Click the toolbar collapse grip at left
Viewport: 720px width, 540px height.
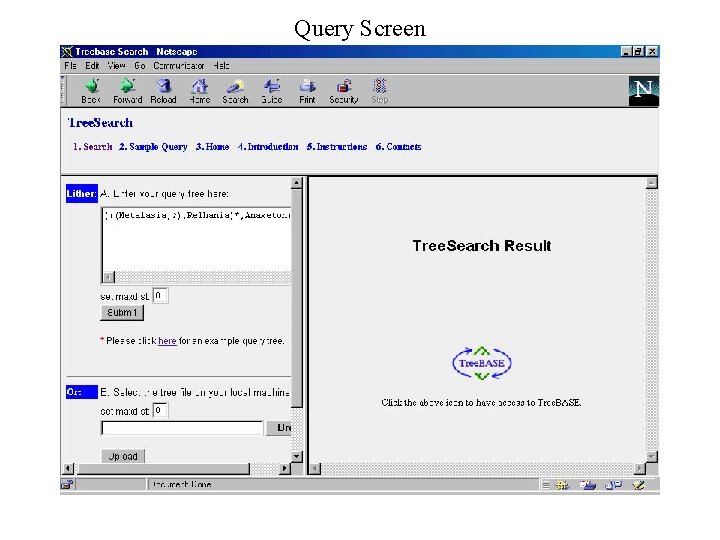[x=63, y=91]
